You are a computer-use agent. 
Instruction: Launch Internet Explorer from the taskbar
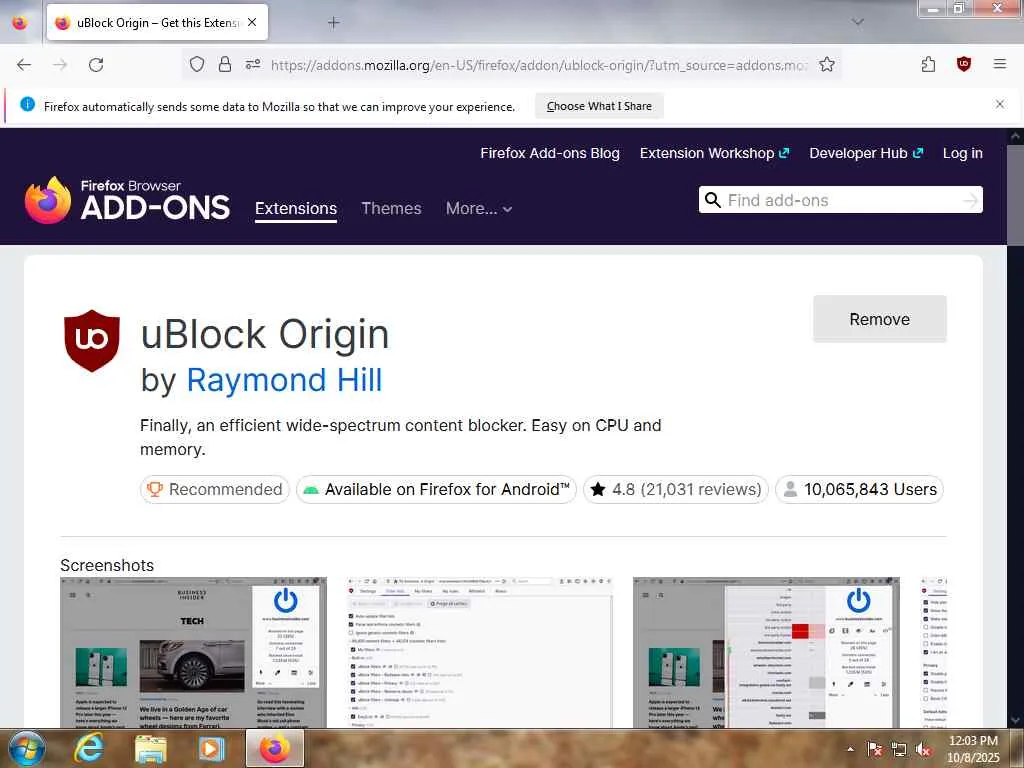tap(89, 749)
